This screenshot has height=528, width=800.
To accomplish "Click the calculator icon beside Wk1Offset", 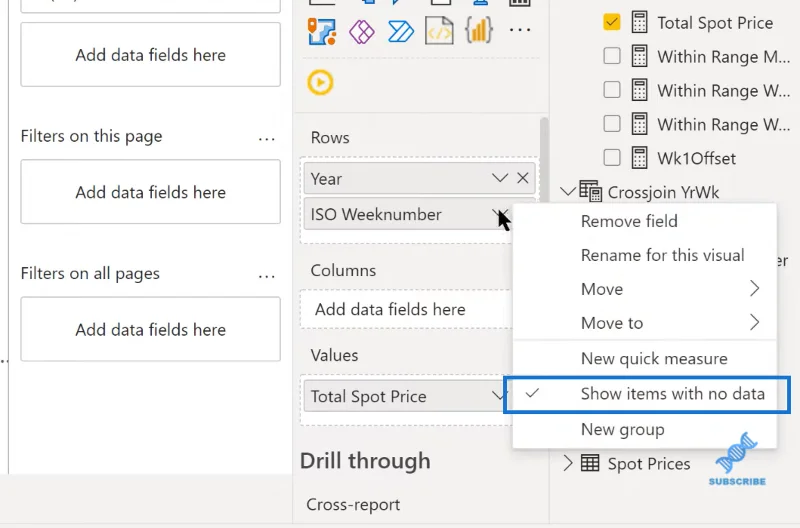I will pyautogui.click(x=639, y=158).
